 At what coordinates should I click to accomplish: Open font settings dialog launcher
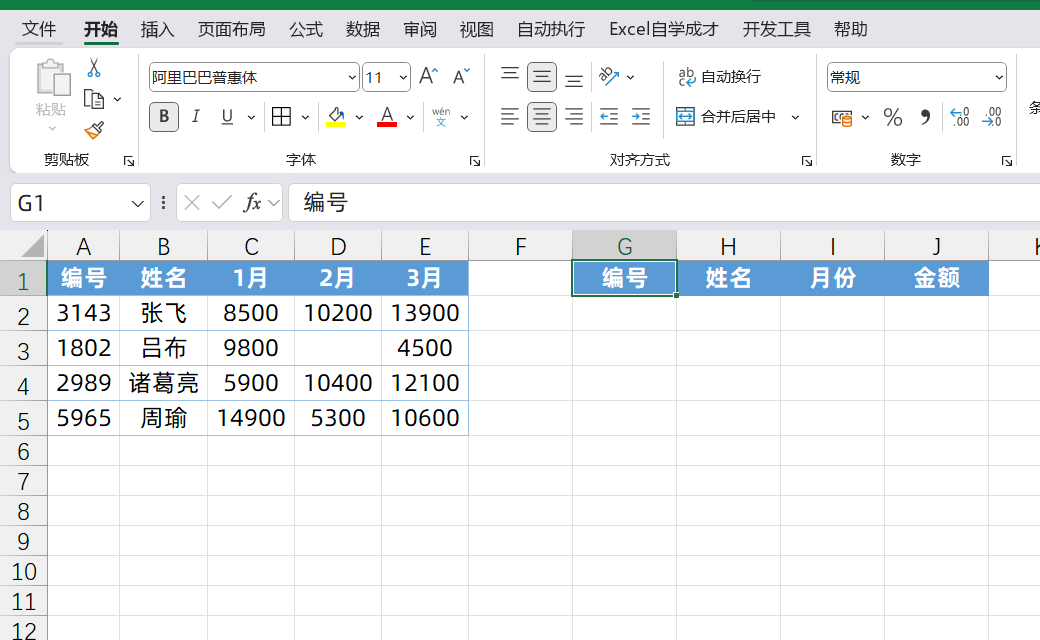click(475, 161)
